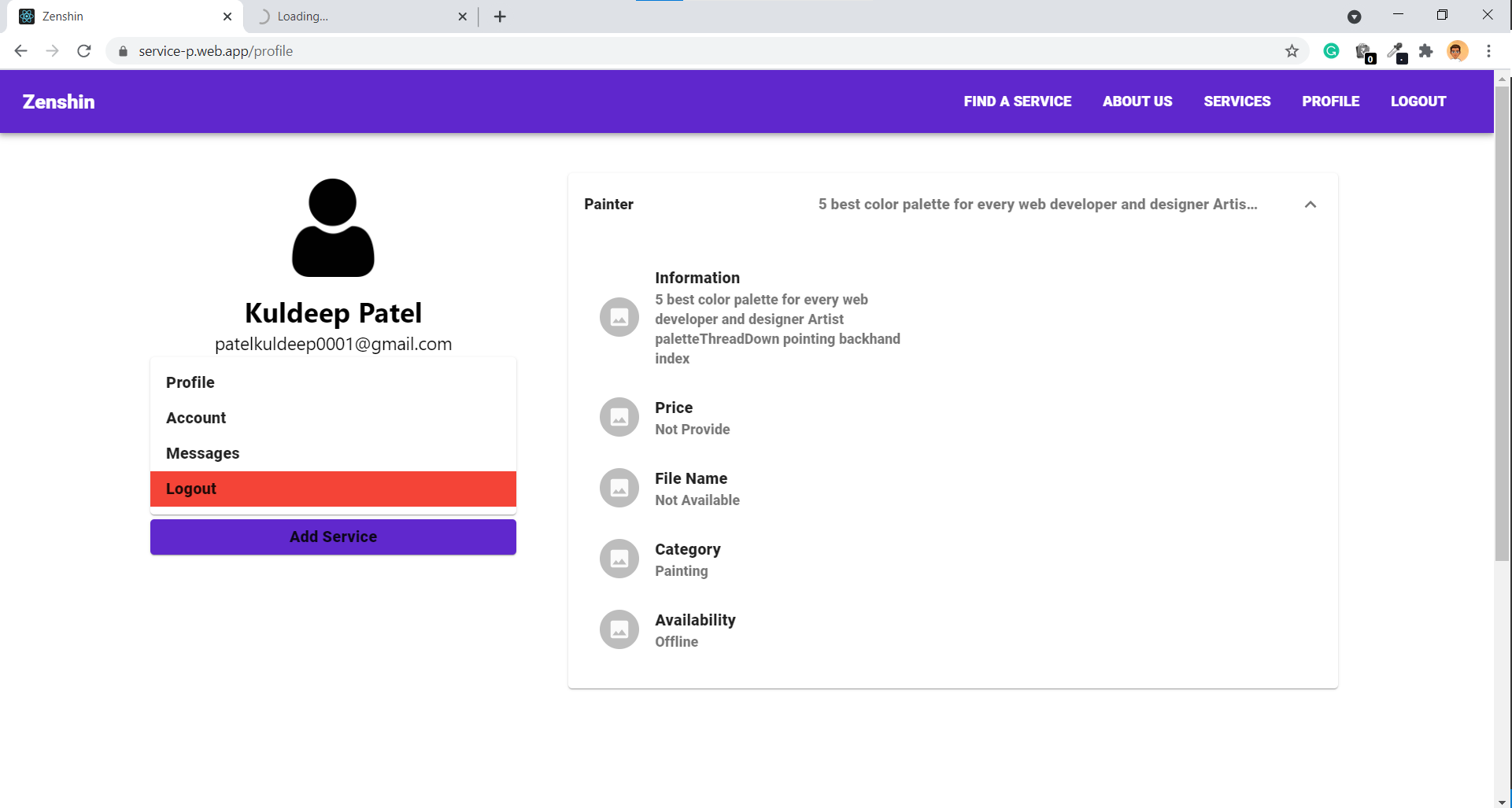The image size is (1512, 808).
Task: Close the Zenshin tab
Action: (227, 17)
